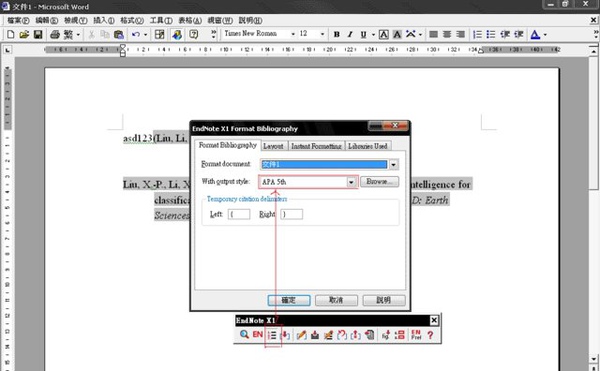
Task: Open the 工具 (Tools) menu
Action: point(161,20)
